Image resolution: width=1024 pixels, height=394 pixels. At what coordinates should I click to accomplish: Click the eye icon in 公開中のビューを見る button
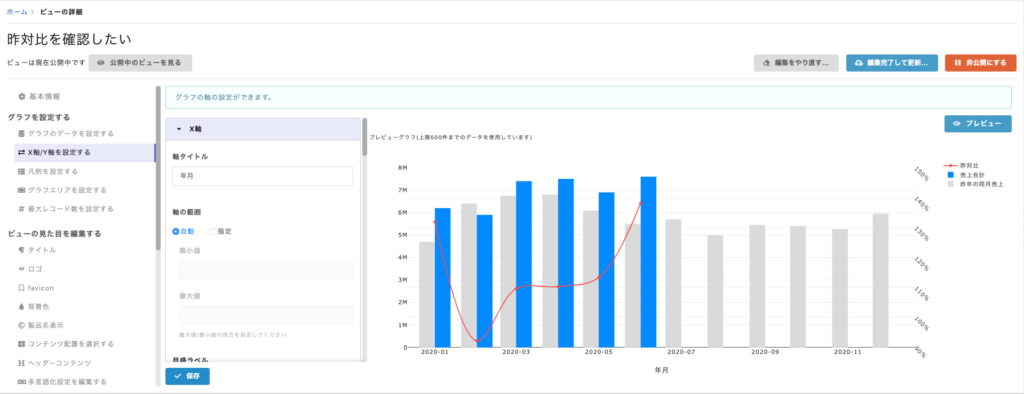point(101,63)
